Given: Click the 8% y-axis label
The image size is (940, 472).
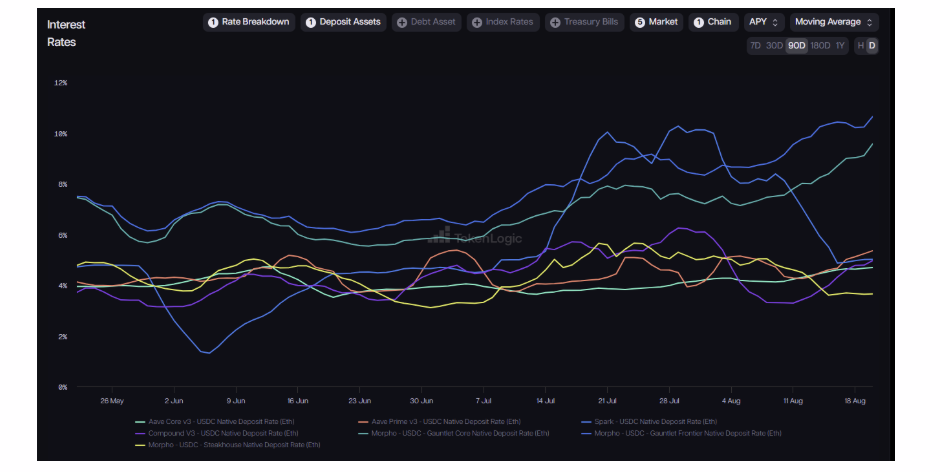Looking at the screenshot, I should tap(62, 185).
